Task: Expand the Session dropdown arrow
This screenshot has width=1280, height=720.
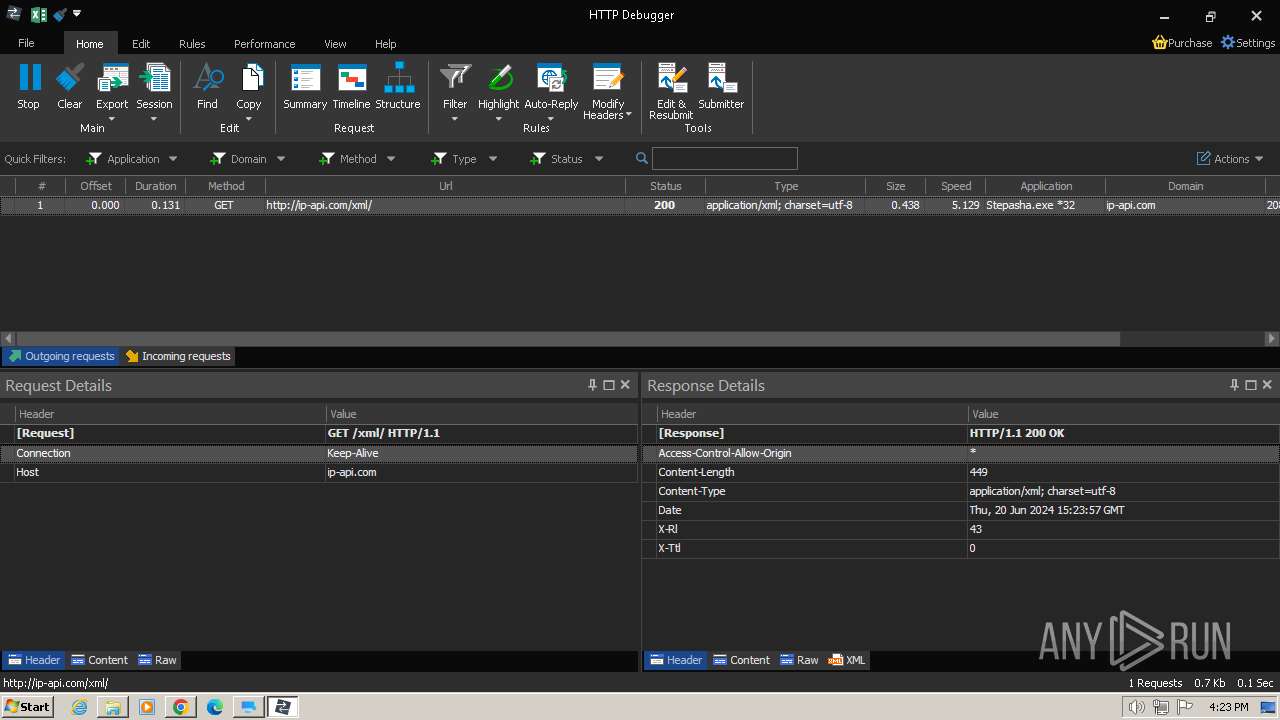Action: pos(154,119)
